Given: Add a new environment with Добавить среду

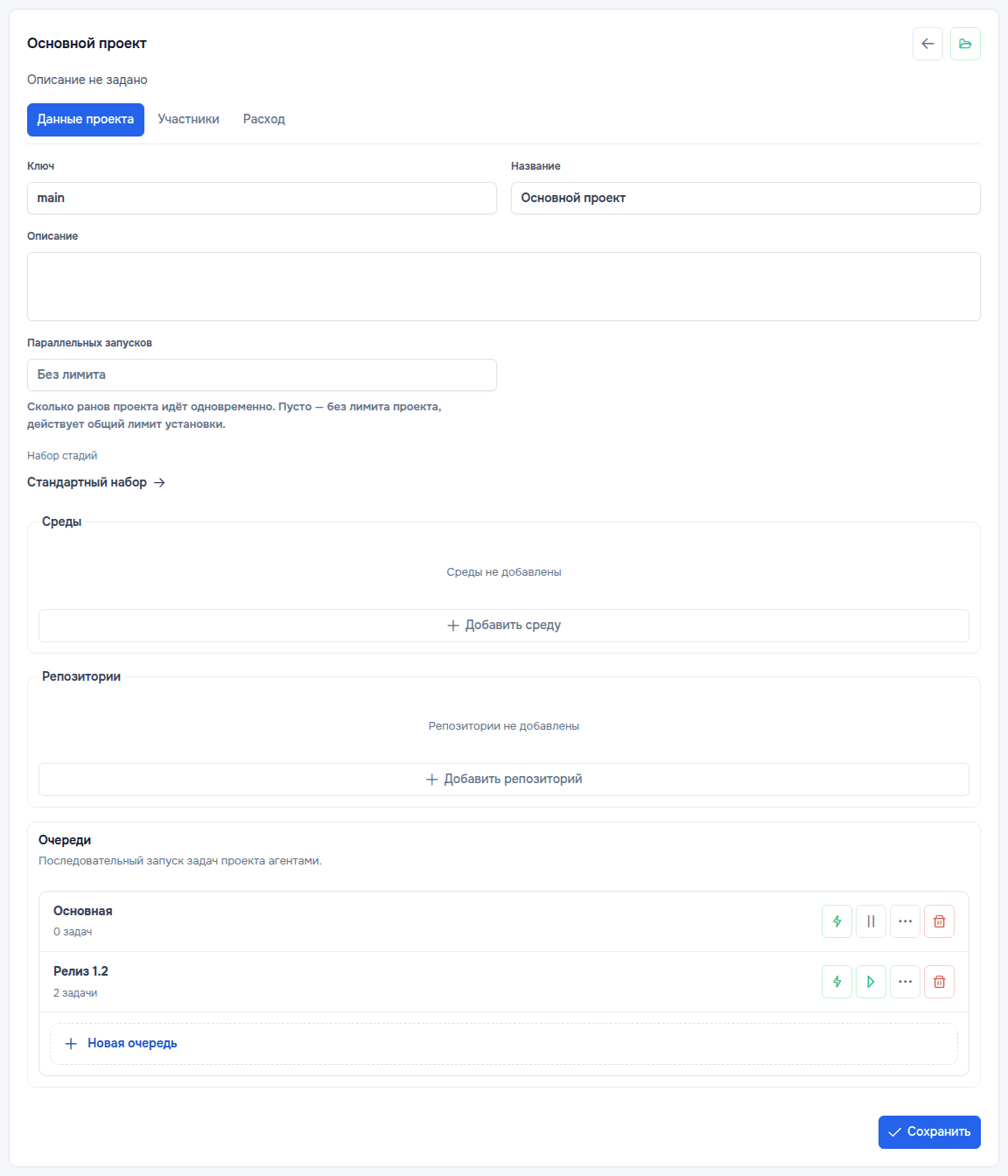Looking at the screenshot, I should click(x=504, y=626).
